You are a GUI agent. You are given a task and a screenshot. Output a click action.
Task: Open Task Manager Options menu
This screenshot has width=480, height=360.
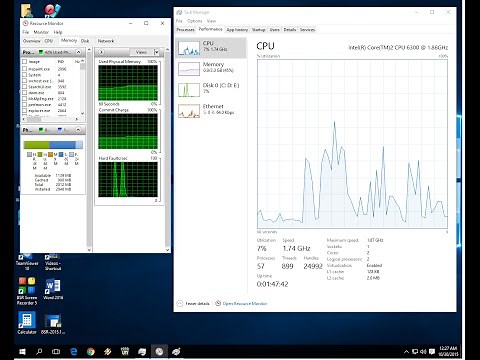[194, 21]
